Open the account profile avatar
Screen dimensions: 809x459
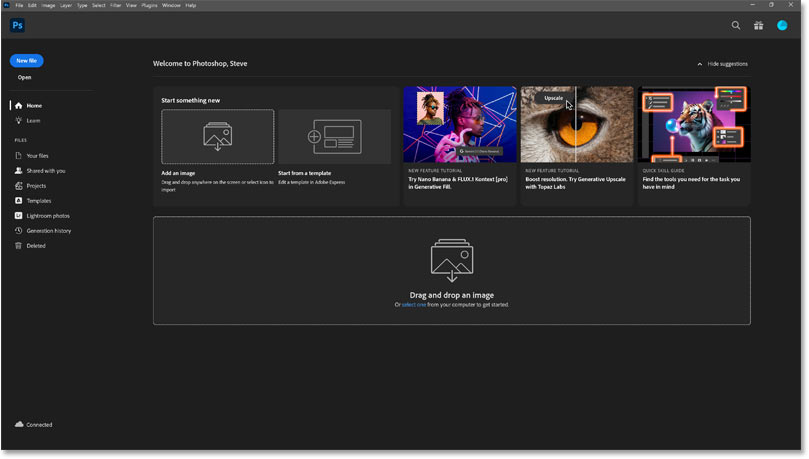[x=782, y=25]
